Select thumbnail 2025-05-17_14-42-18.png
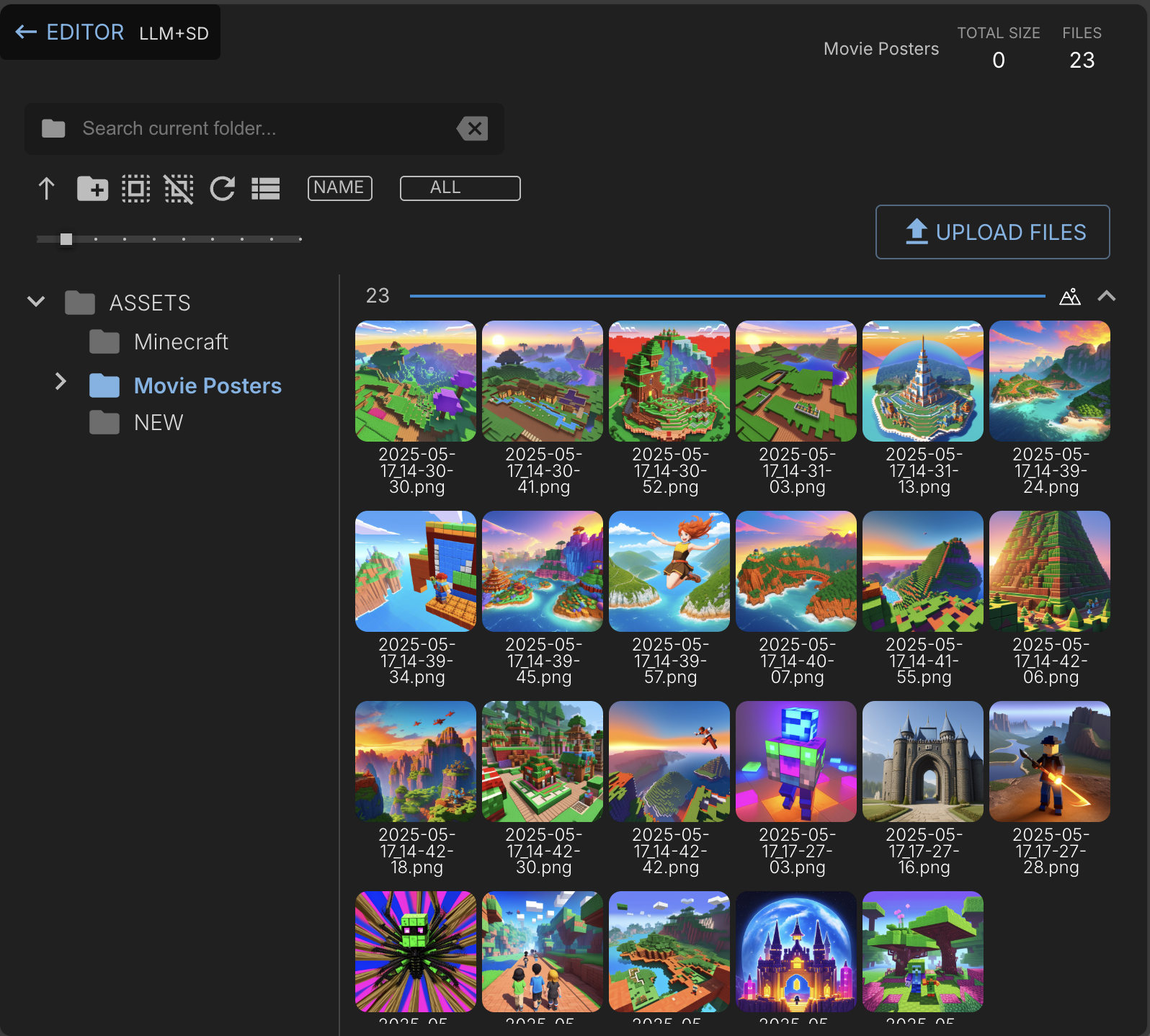The image size is (1150, 1036). pos(416,762)
